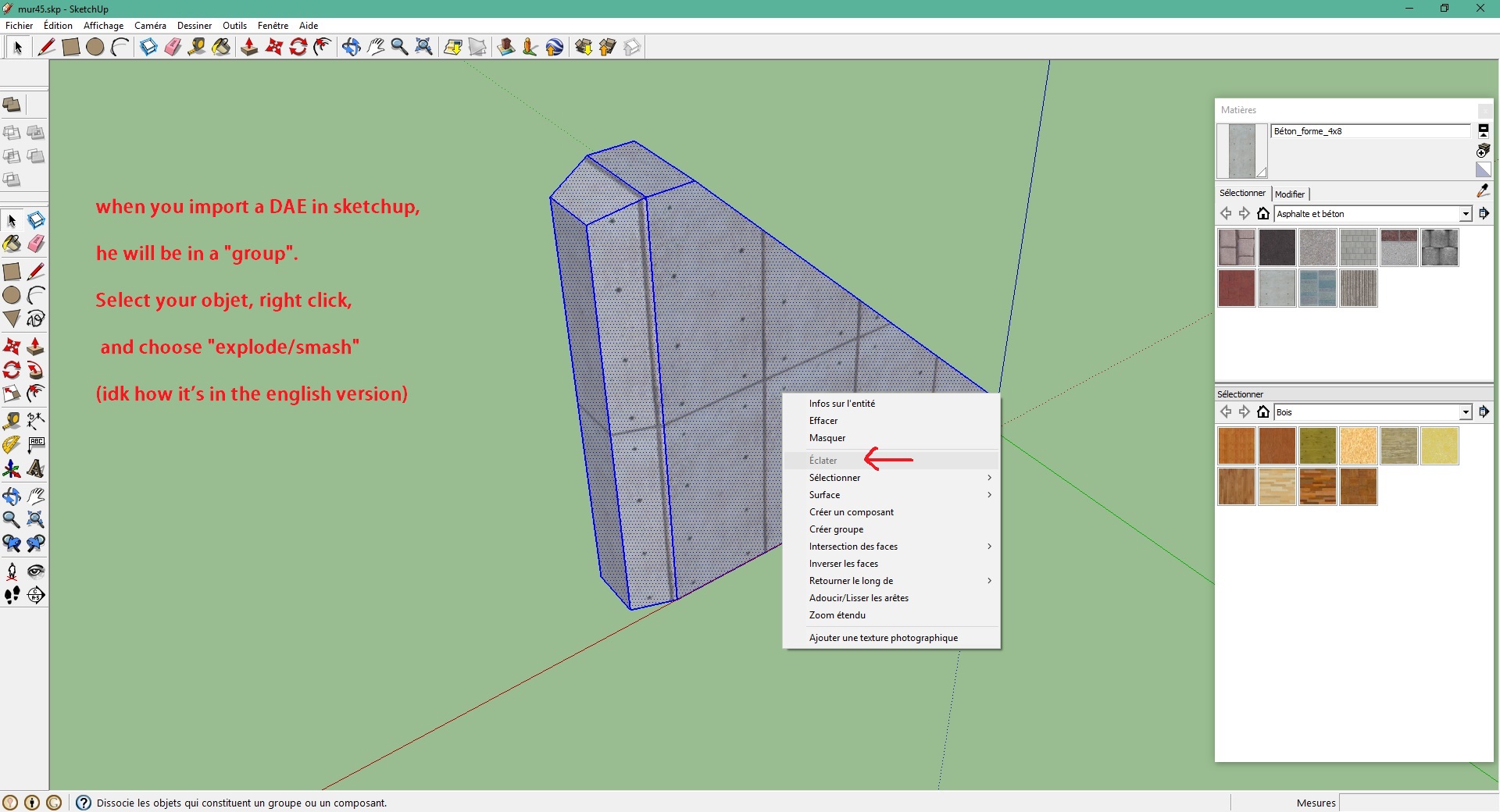This screenshot has height=812, width=1500.
Task: Select the 3D Text tool in left toolbar
Action: coord(36,469)
